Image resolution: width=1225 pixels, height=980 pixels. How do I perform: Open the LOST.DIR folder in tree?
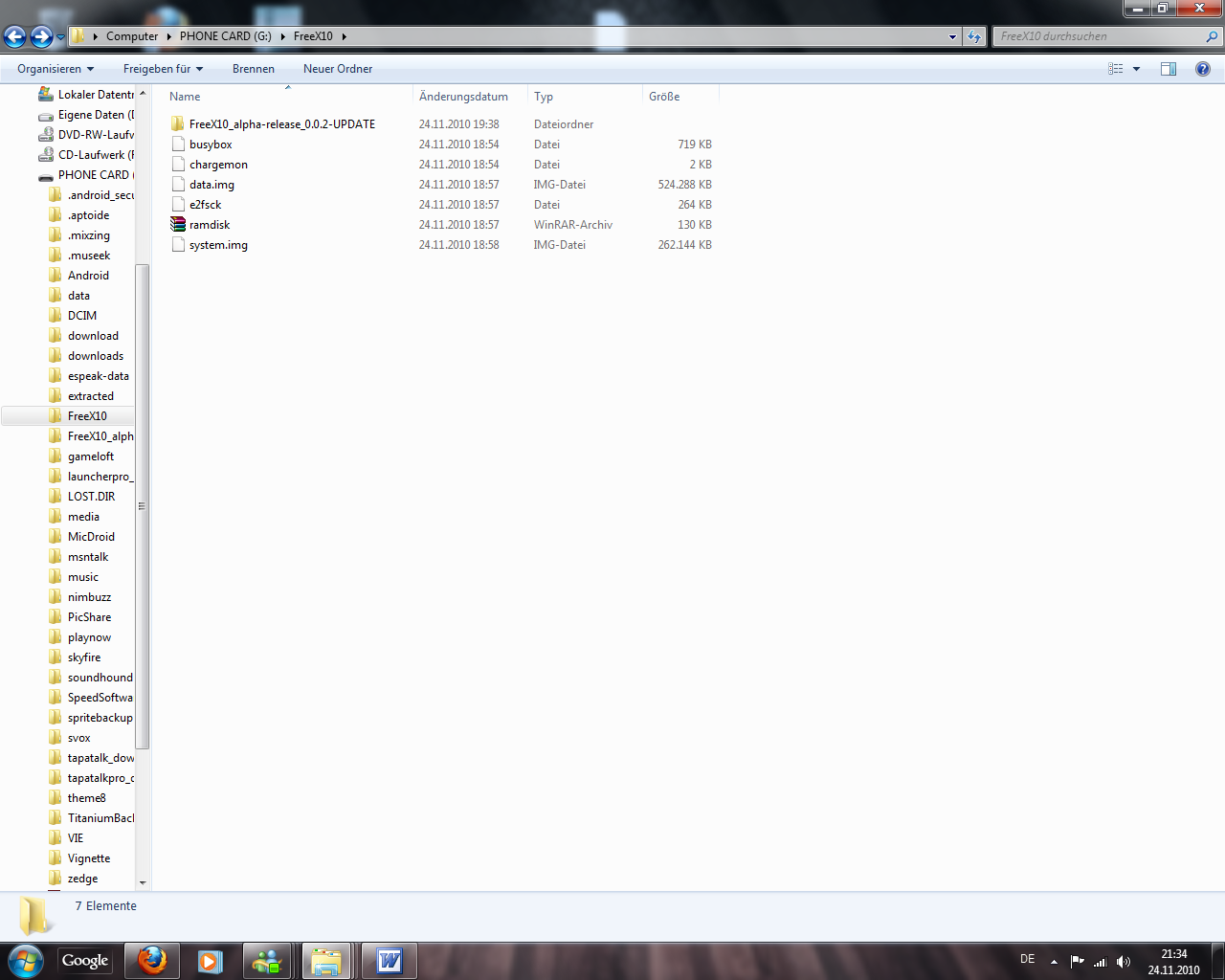pos(82,497)
